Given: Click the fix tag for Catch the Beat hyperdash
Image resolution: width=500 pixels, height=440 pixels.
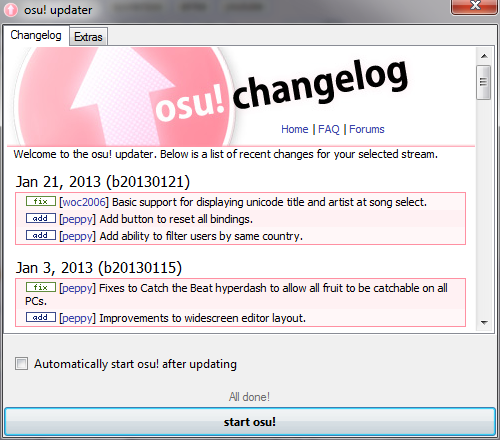Looking at the screenshot, I should pos(41,287).
